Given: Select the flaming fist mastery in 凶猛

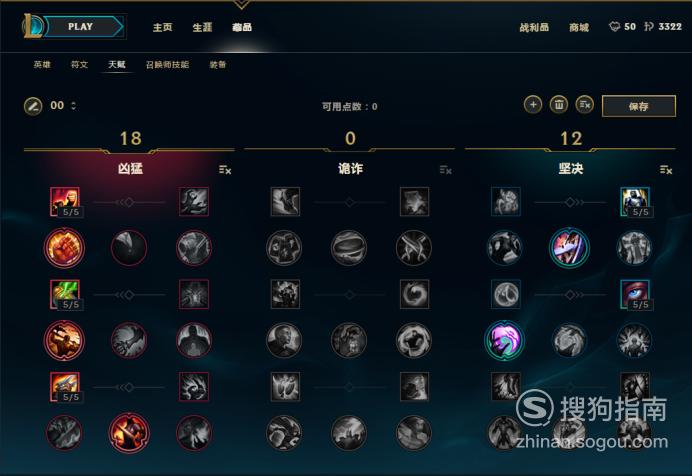Looking at the screenshot, I should [x=64, y=248].
